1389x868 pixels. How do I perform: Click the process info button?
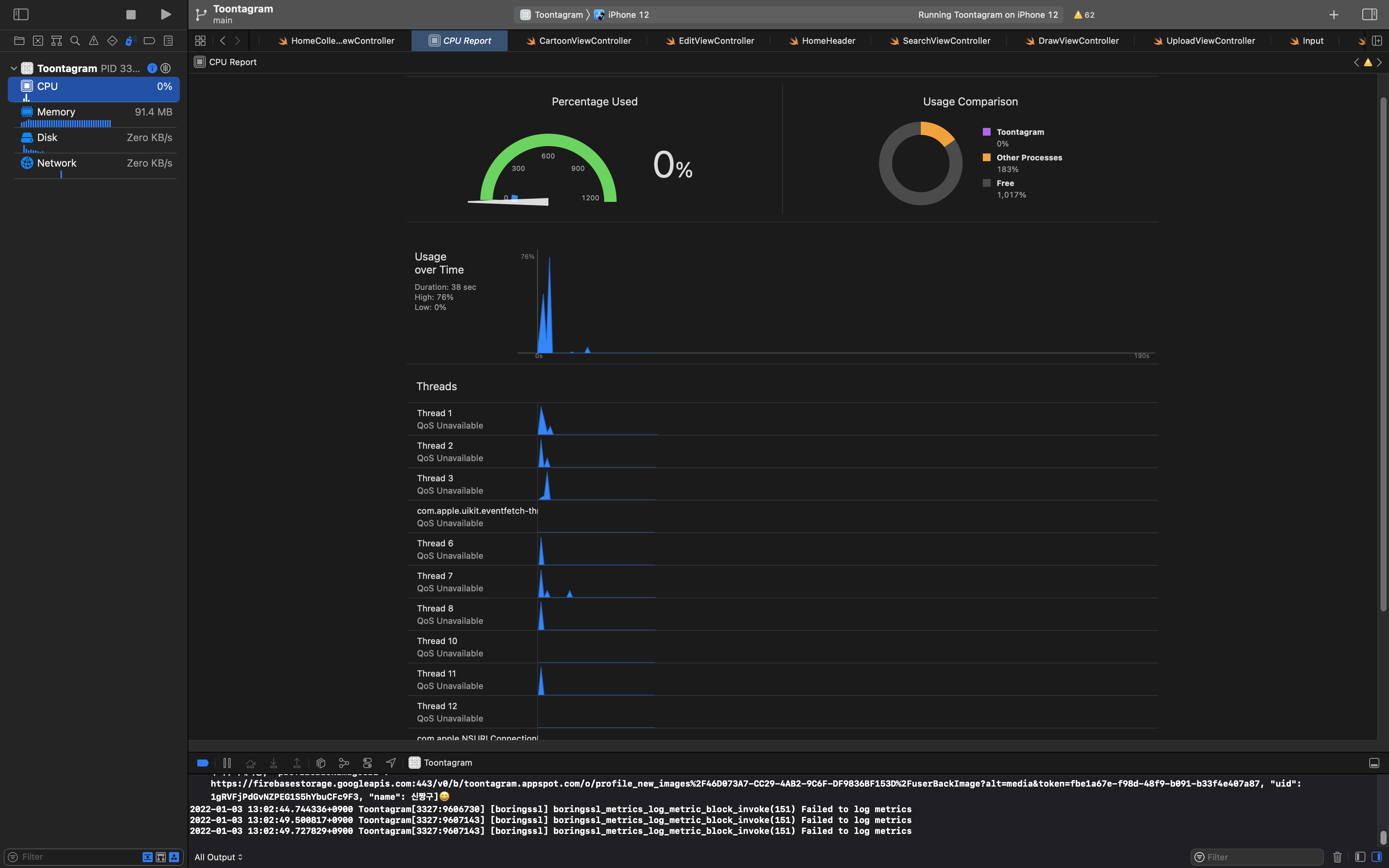coord(152,68)
